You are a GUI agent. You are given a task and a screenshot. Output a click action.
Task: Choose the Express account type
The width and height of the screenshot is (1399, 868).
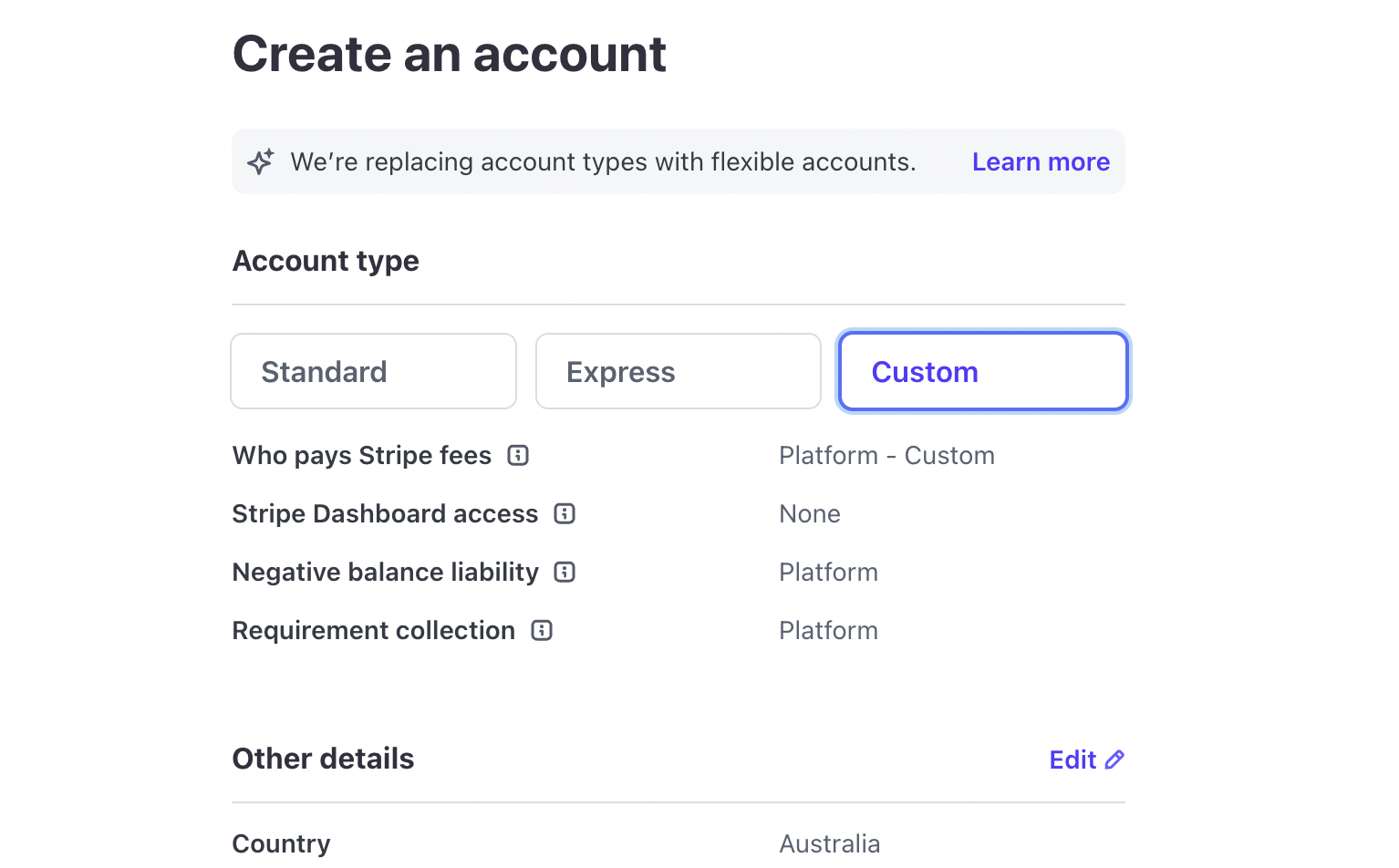tap(678, 371)
